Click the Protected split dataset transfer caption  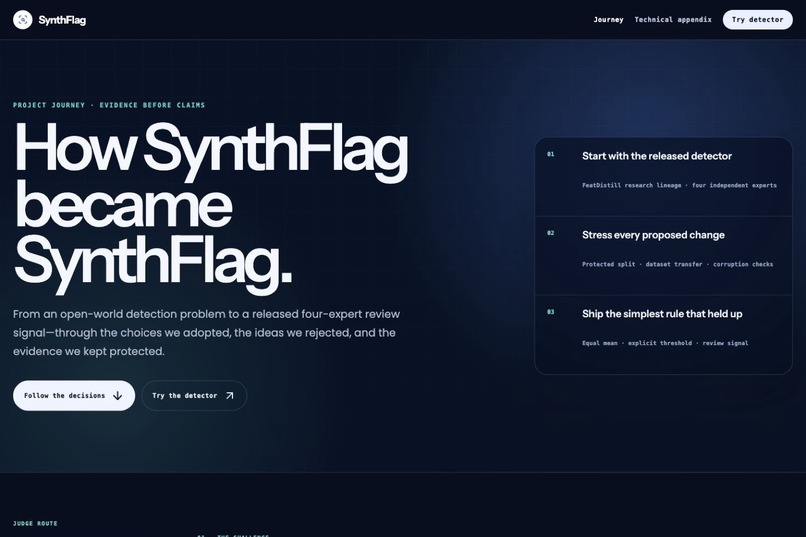pyautogui.click(x=677, y=264)
